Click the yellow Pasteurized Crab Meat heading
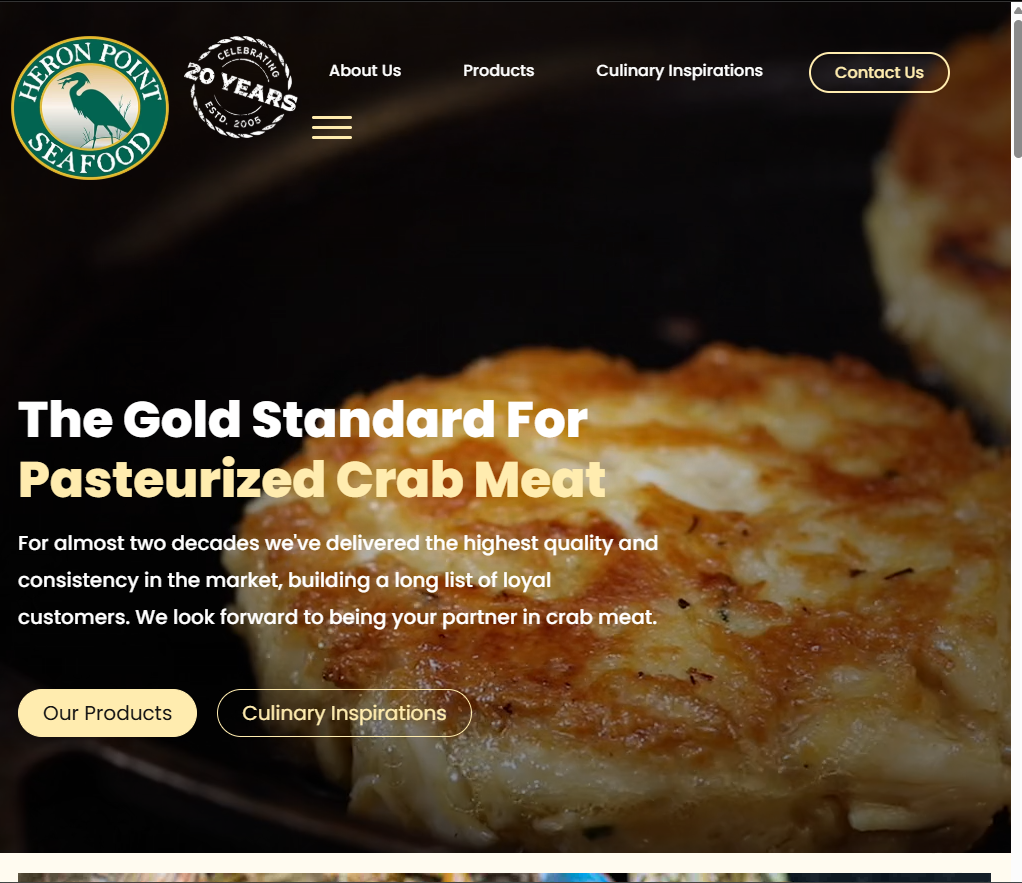The image size is (1022, 883). click(x=312, y=479)
